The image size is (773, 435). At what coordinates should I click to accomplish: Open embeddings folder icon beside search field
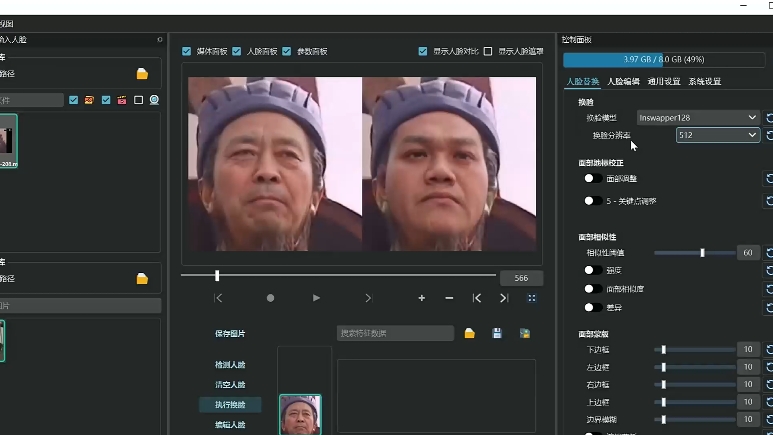[x=469, y=333]
